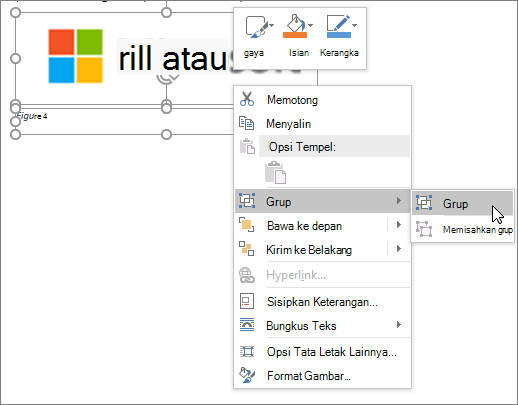Click the Menyalin copy icon
The image size is (518, 405).
tap(246, 123)
